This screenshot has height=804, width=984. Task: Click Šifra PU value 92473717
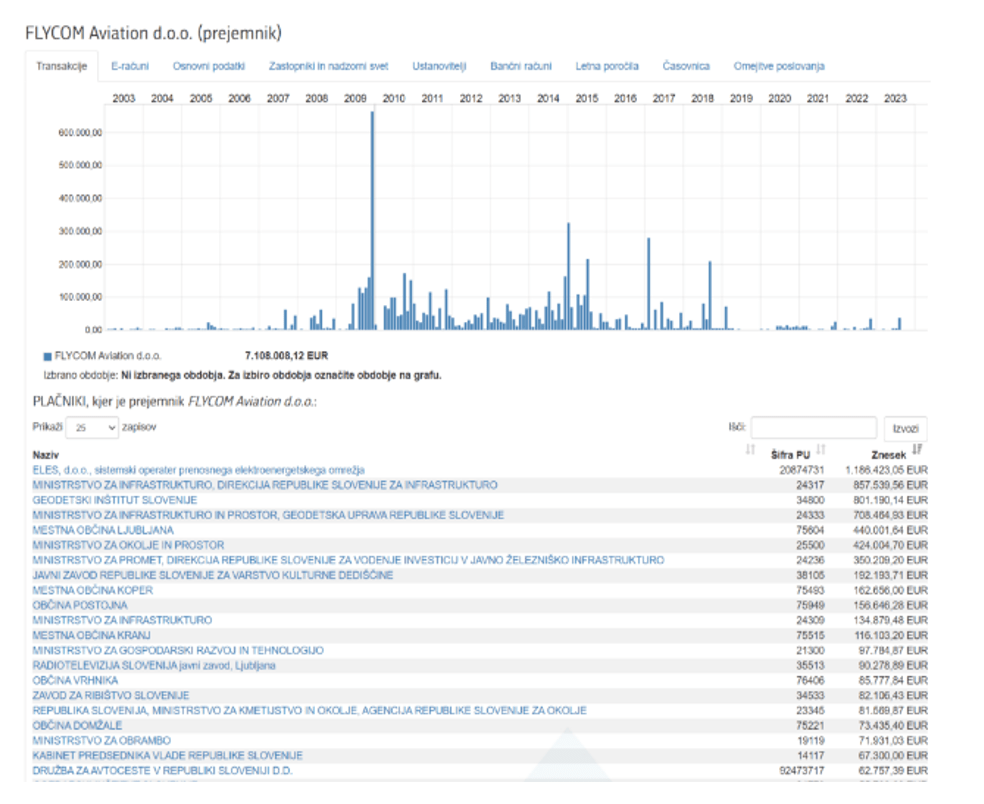[801, 771]
